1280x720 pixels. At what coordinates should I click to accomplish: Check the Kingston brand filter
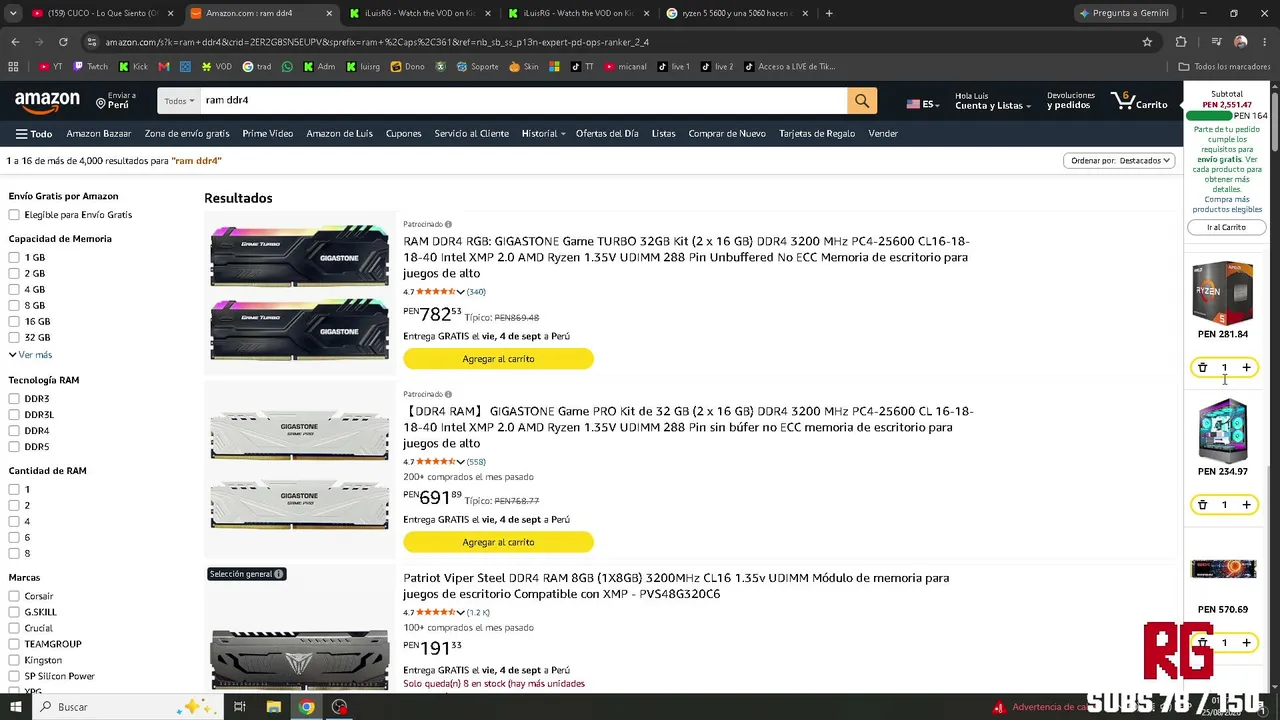click(14, 660)
